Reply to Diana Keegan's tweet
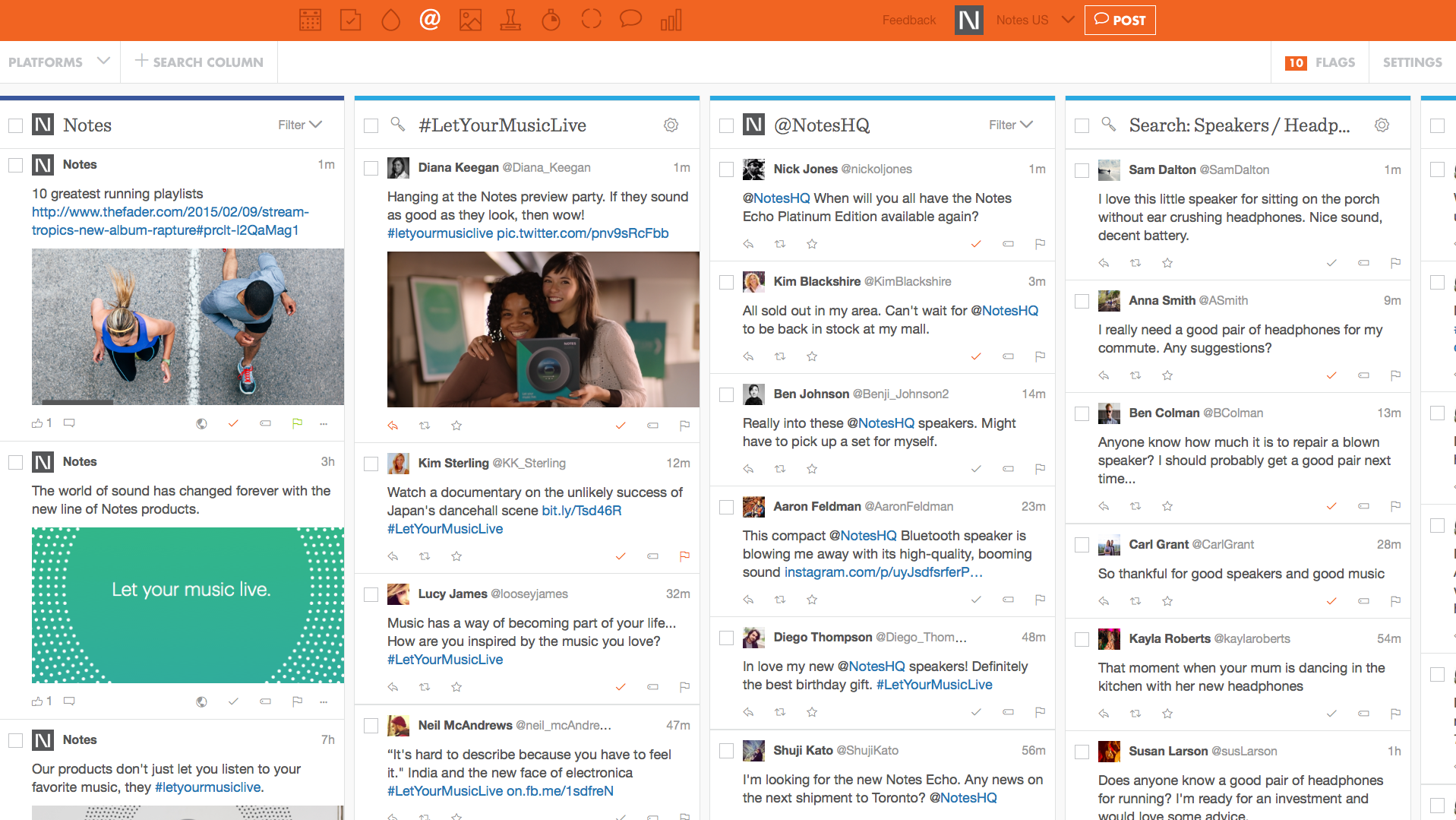Screen dimensions: 1456x820 click(x=393, y=426)
